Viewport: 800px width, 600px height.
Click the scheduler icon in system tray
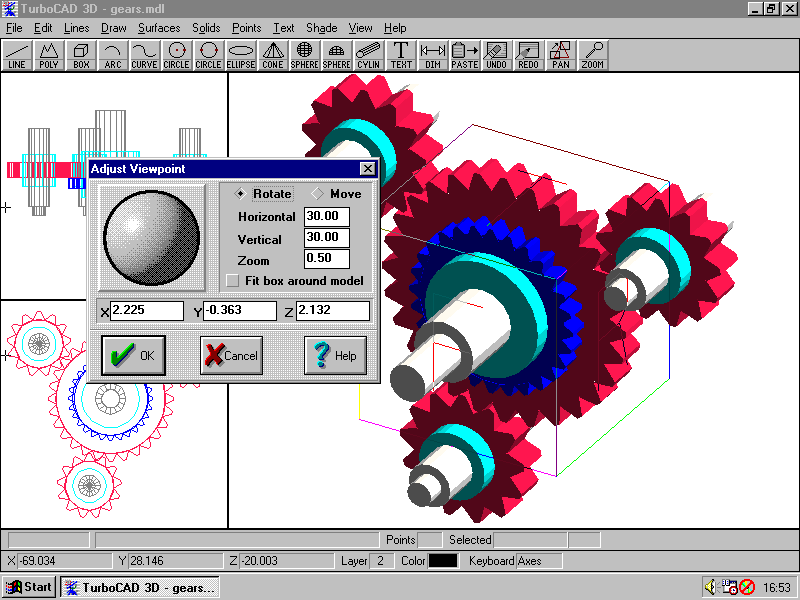(729, 587)
